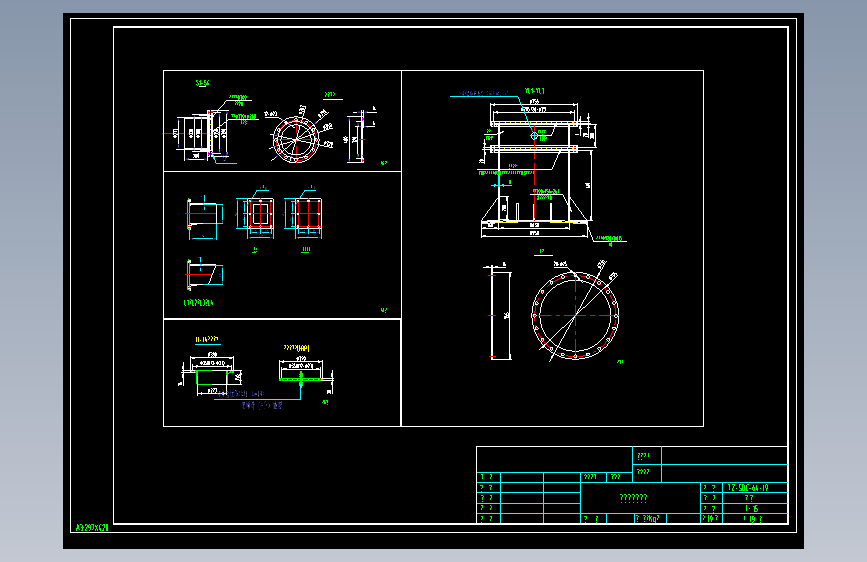Select the green U-shaped channel section view

pyautogui.click(x=212, y=377)
